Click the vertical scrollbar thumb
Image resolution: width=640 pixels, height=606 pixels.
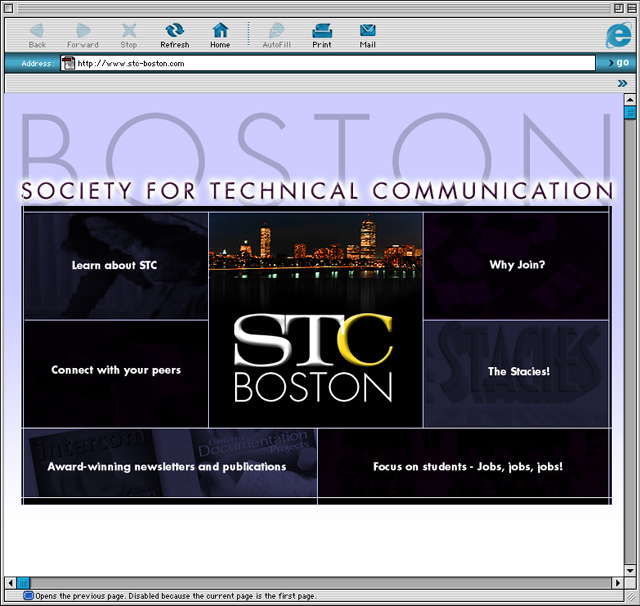[630, 112]
